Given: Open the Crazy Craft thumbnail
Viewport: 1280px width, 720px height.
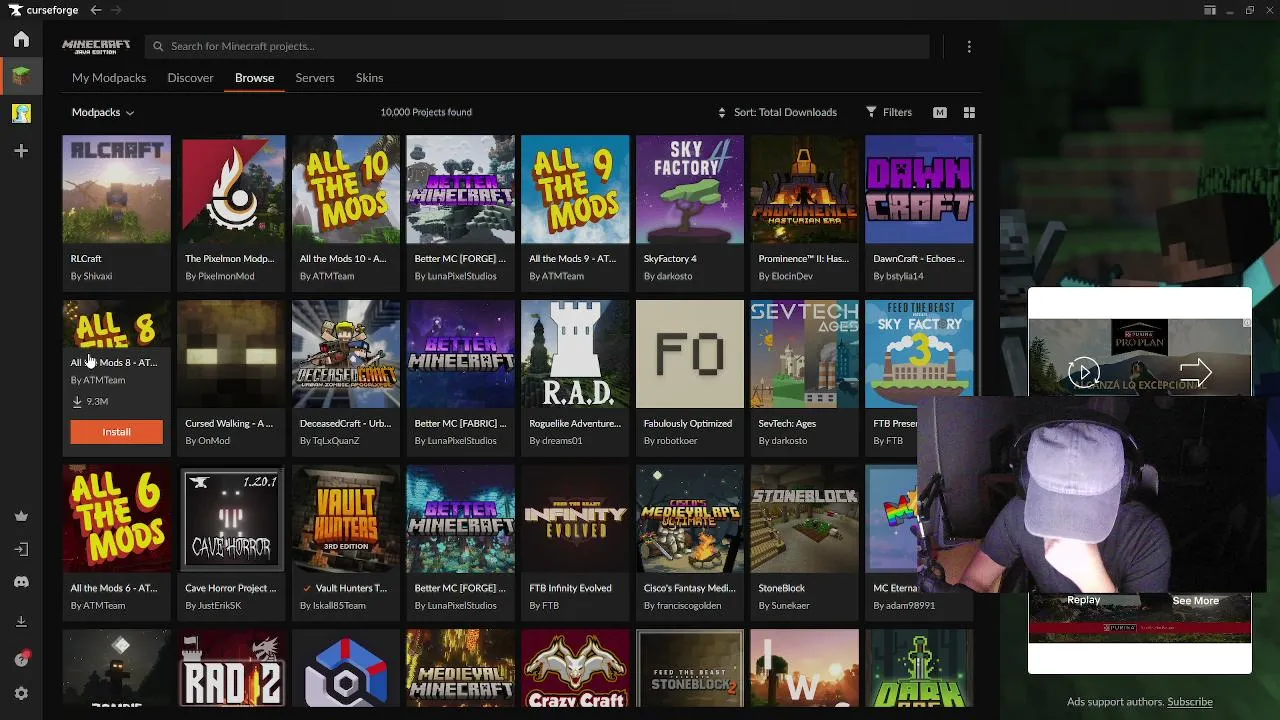Looking at the screenshot, I should 575,668.
